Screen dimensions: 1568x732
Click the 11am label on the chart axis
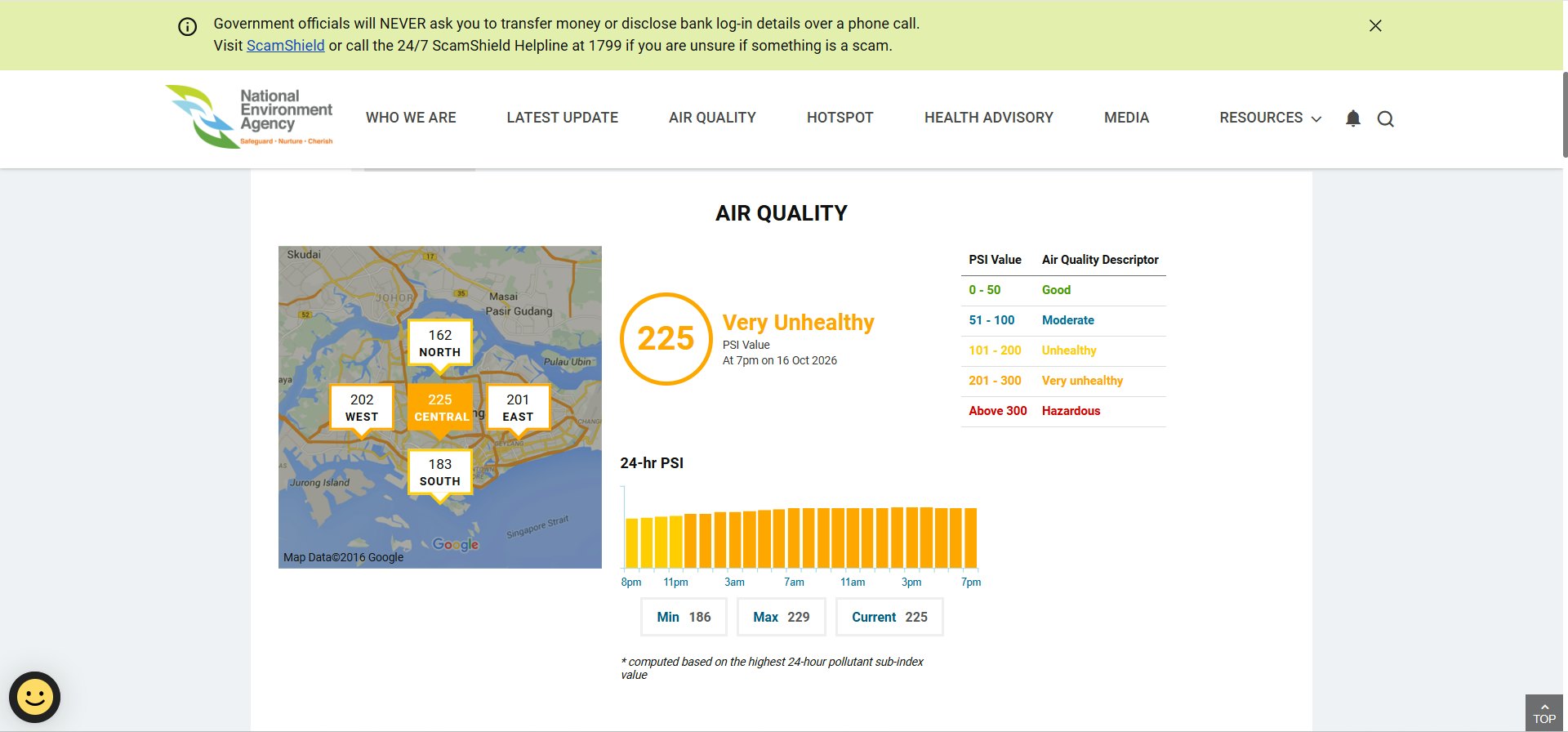[853, 582]
